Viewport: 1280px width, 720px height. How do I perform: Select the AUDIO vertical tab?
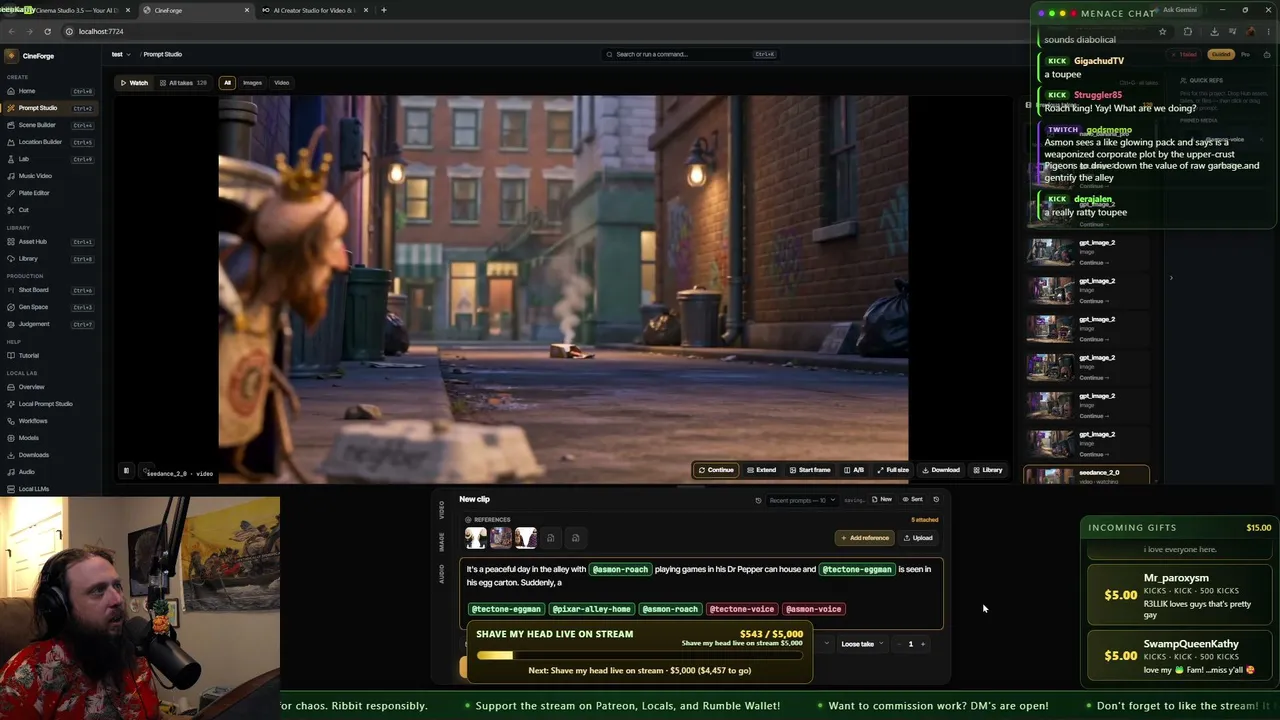tap(442, 574)
